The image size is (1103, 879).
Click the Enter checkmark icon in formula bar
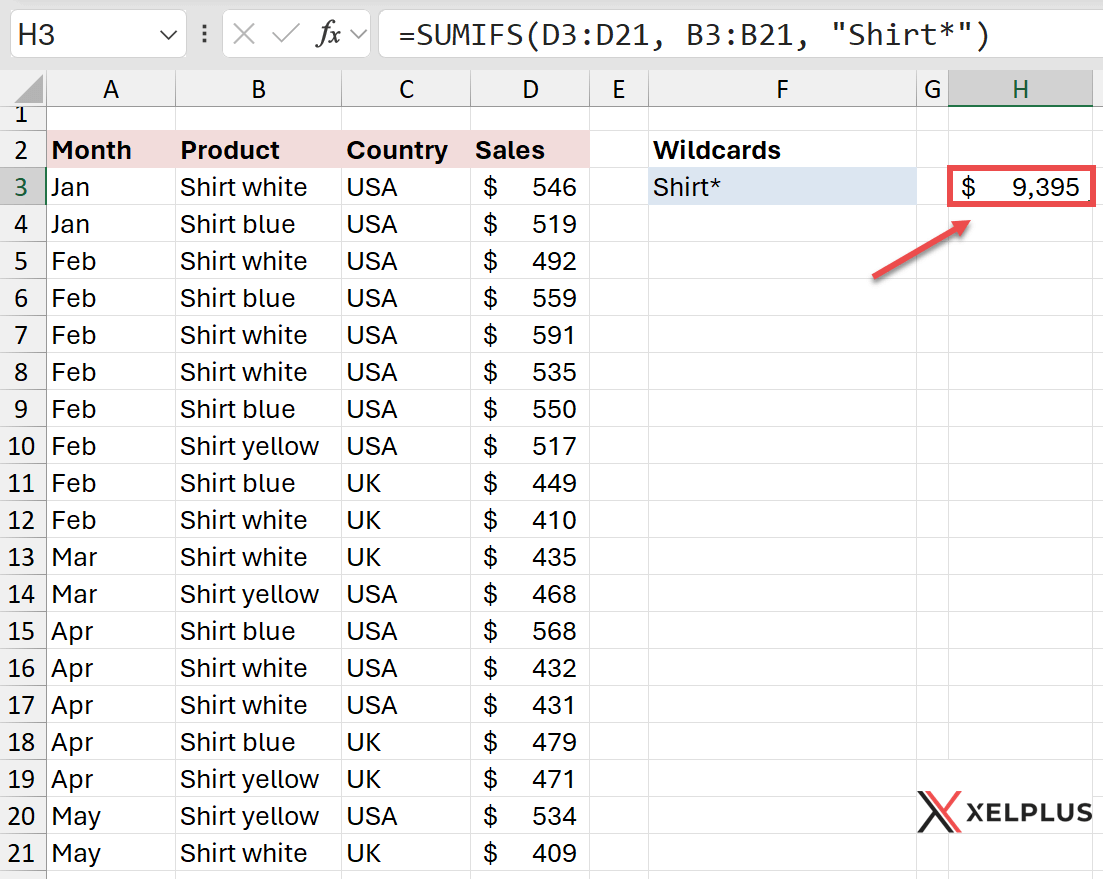point(285,35)
